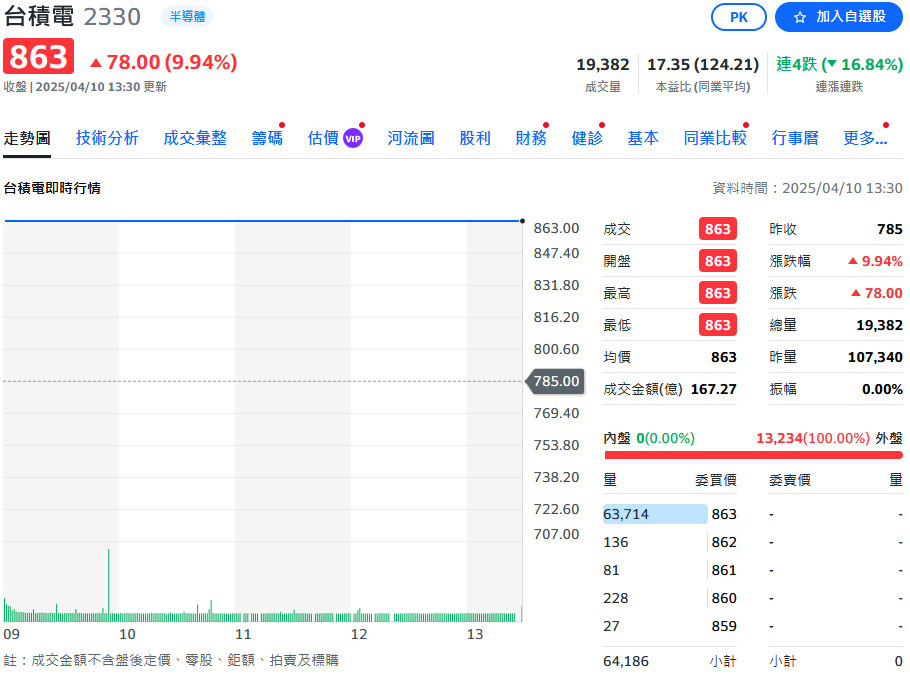Click the bid price 859 row
Viewport: 910px width, 674px height.
pos(670,626)
